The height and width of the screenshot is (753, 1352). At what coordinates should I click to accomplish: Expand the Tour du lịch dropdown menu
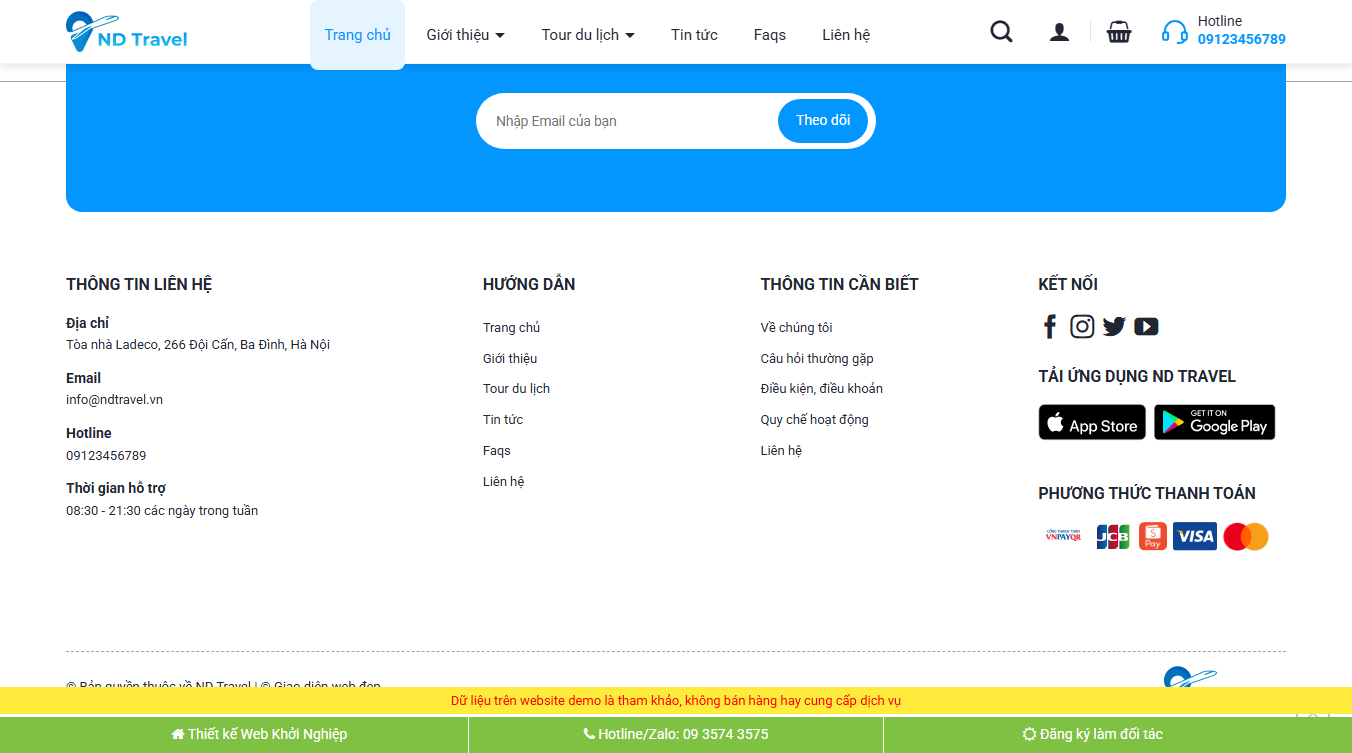(588, 35)
